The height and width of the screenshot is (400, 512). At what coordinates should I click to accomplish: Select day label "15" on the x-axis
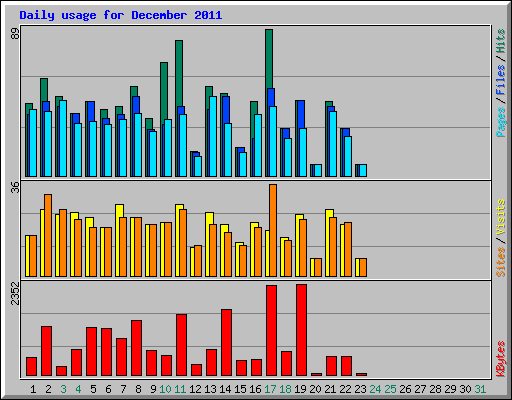240,389
